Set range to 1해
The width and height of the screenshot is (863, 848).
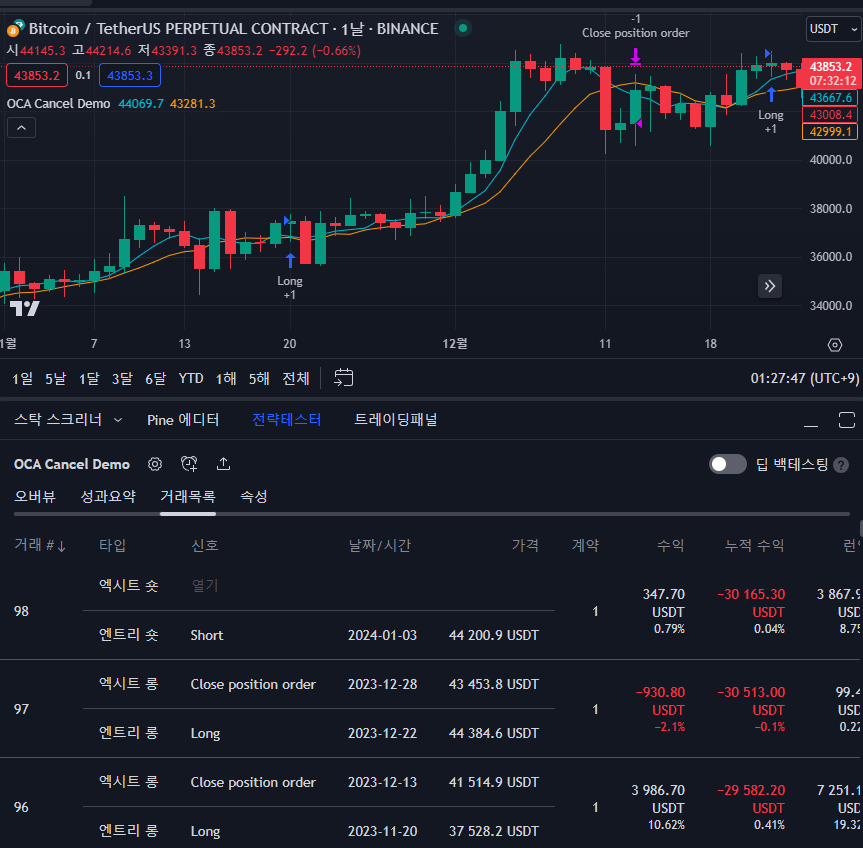(226, 379)
